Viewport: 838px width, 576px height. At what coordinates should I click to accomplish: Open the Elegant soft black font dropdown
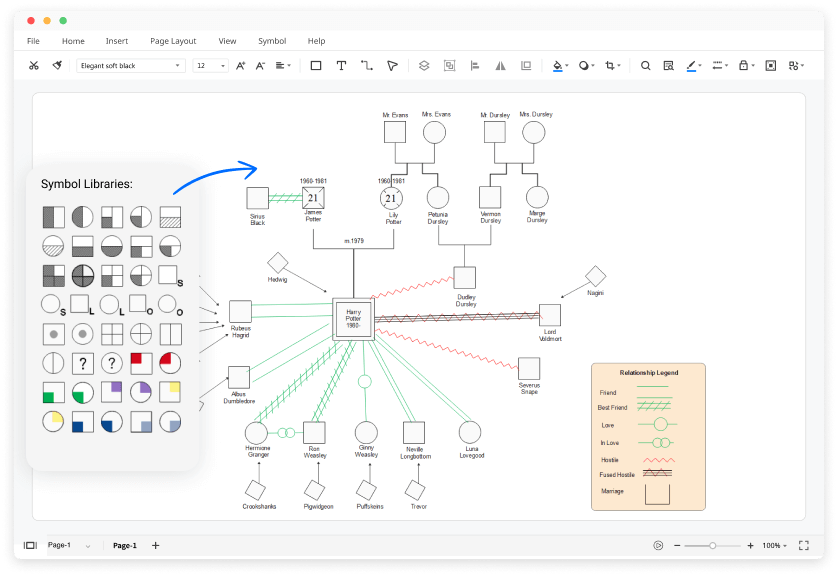point(130,66)
